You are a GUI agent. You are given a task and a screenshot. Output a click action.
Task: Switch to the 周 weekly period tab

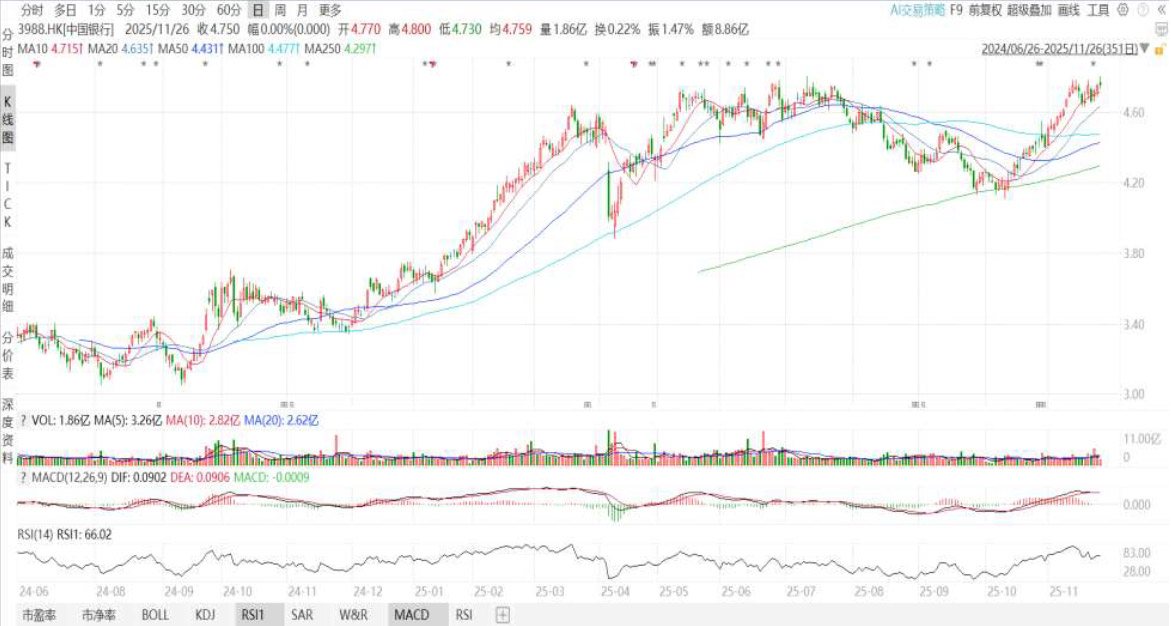coord(280,10)
